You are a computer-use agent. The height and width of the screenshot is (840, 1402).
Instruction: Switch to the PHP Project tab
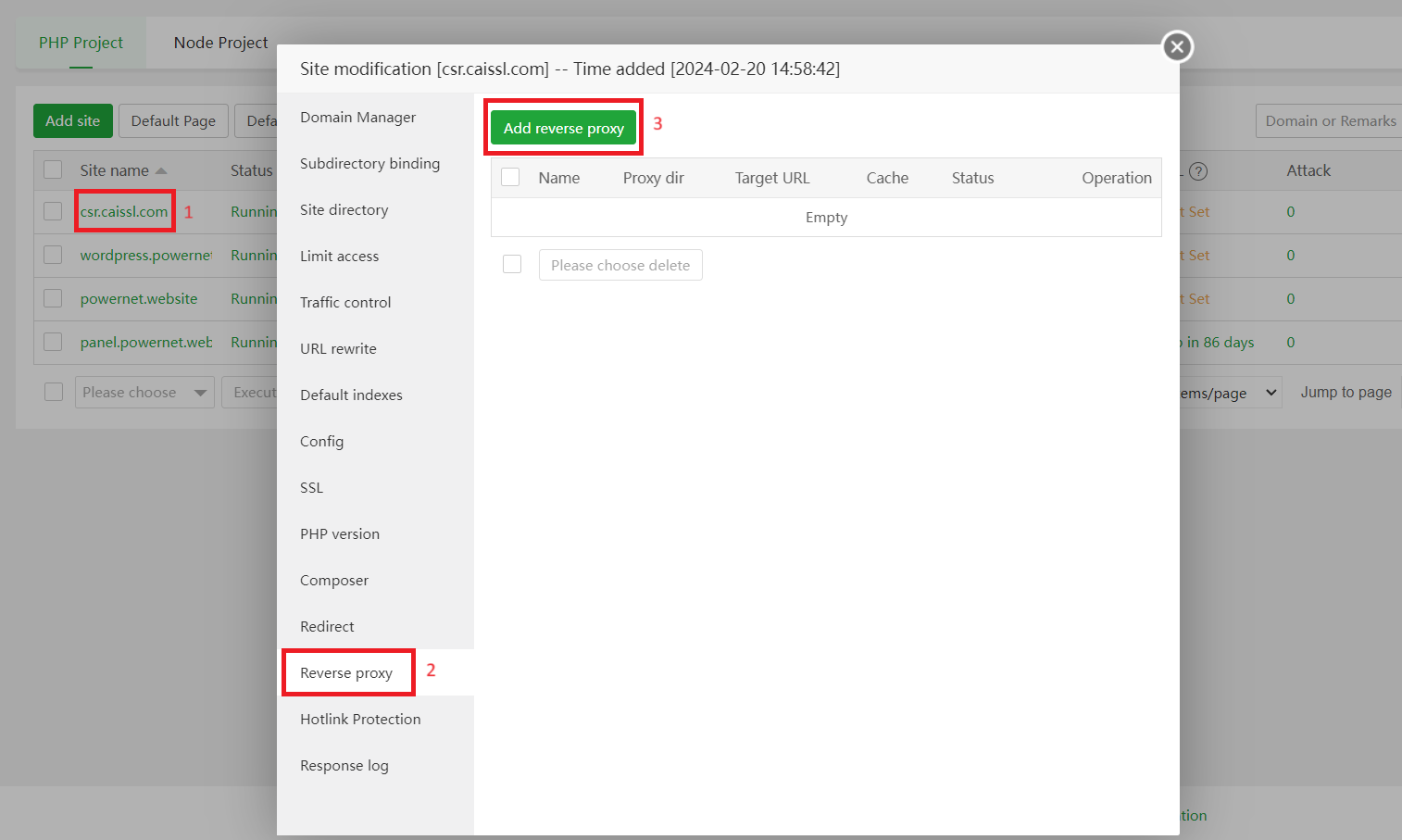pos(81,43)
